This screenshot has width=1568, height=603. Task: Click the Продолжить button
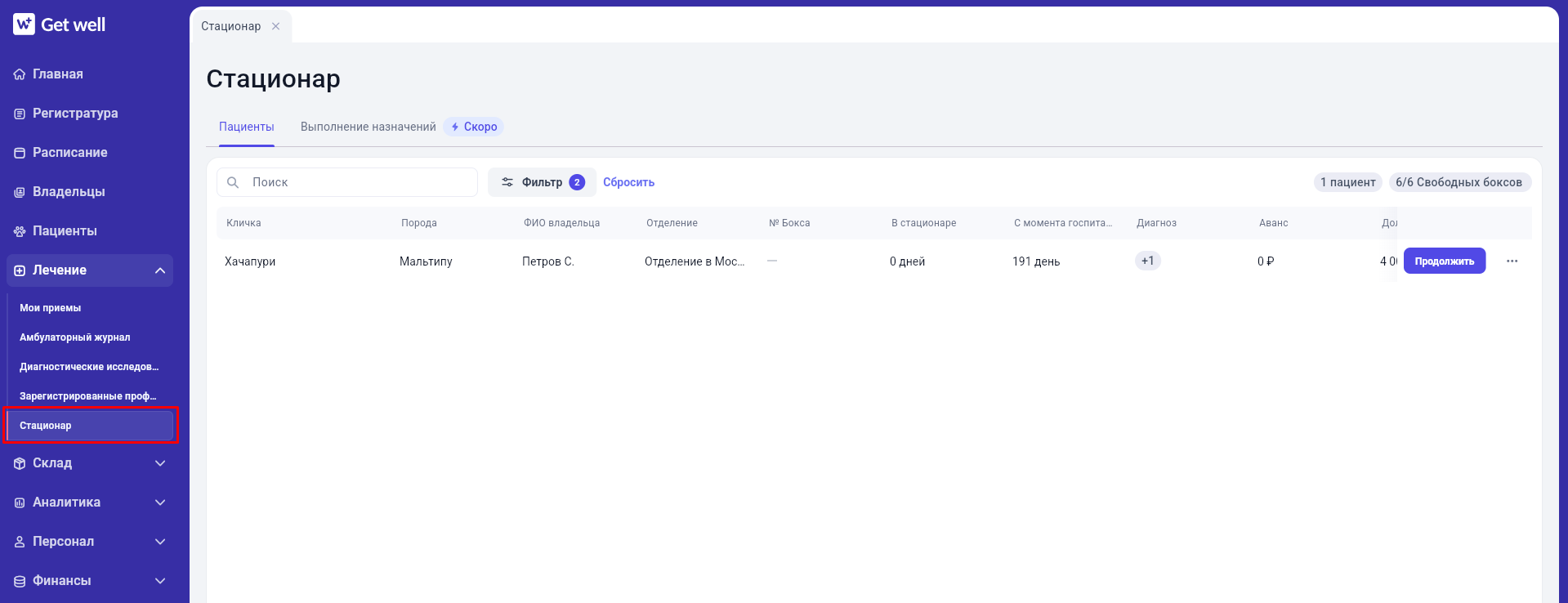point(1445,261)
